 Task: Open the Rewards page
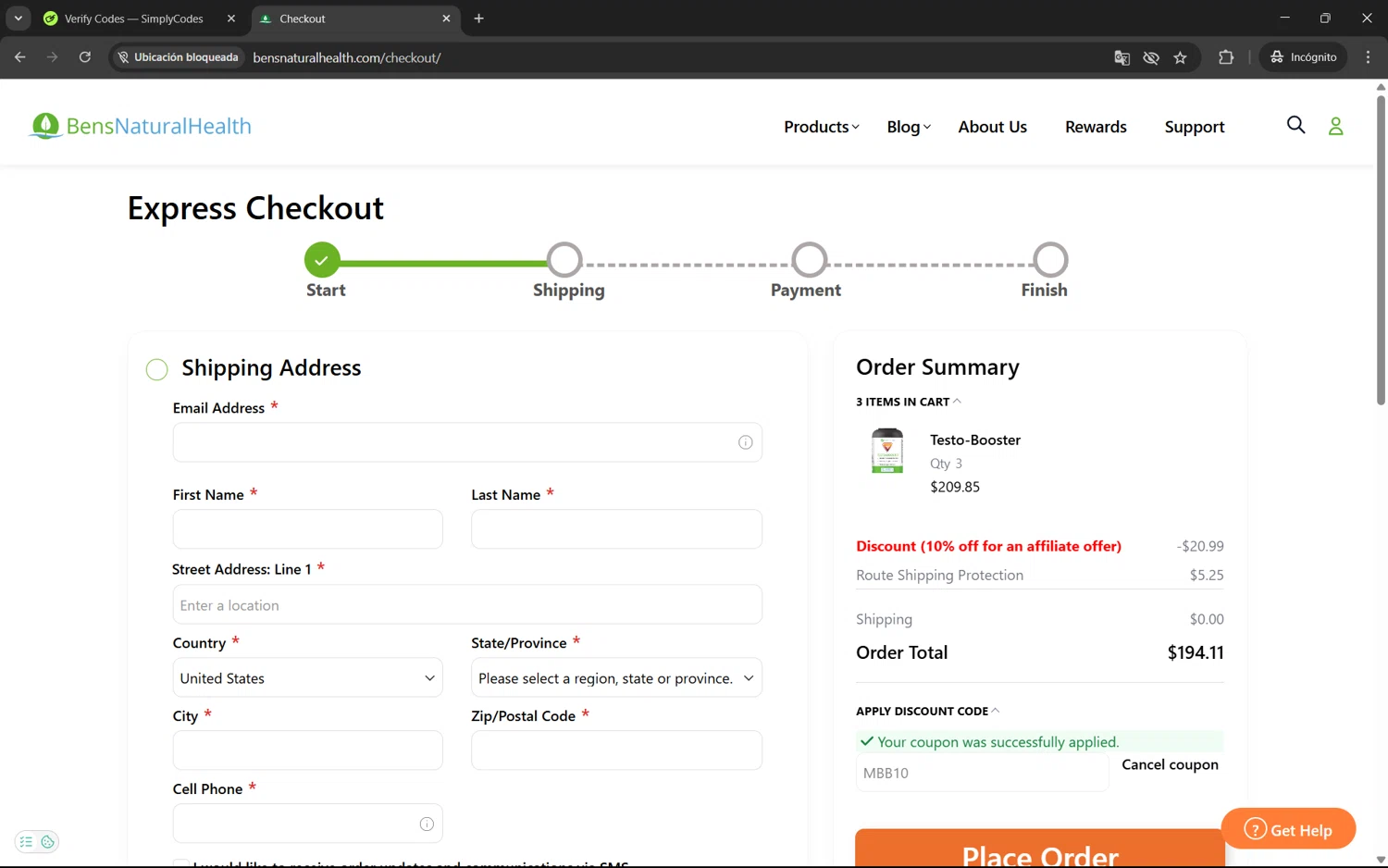1096,127
